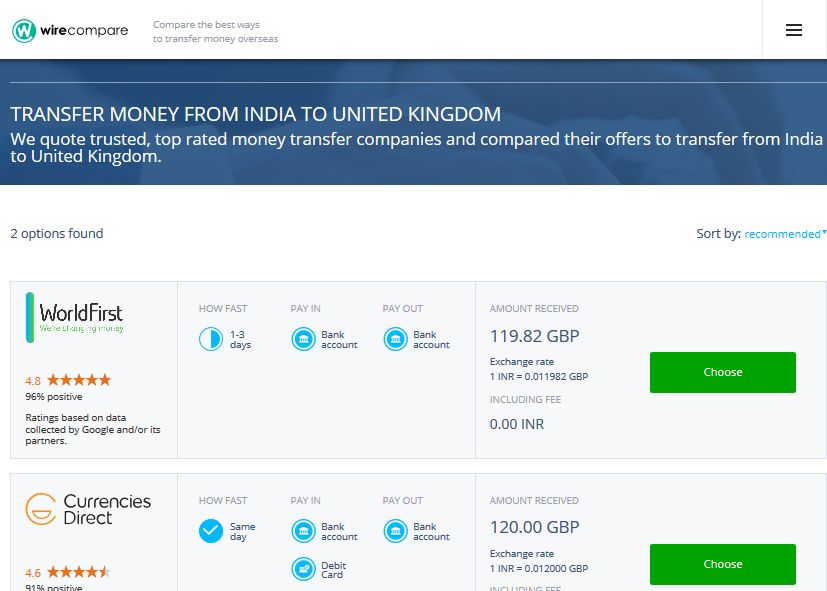Choose the Currencies Direct transfer offer
Viewport: 827px width, 591px height.
(722, 564)
